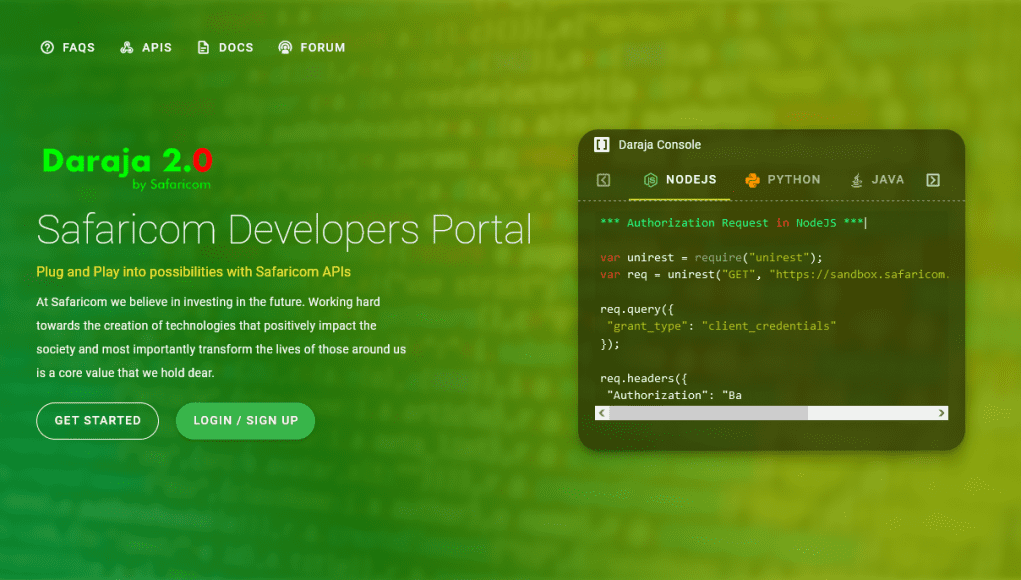This screenshot has width=1021, height=580.
Task: Click "Plug and Play into possibilities" tagline
Action: pyautogui.click(x=193, y=271)
